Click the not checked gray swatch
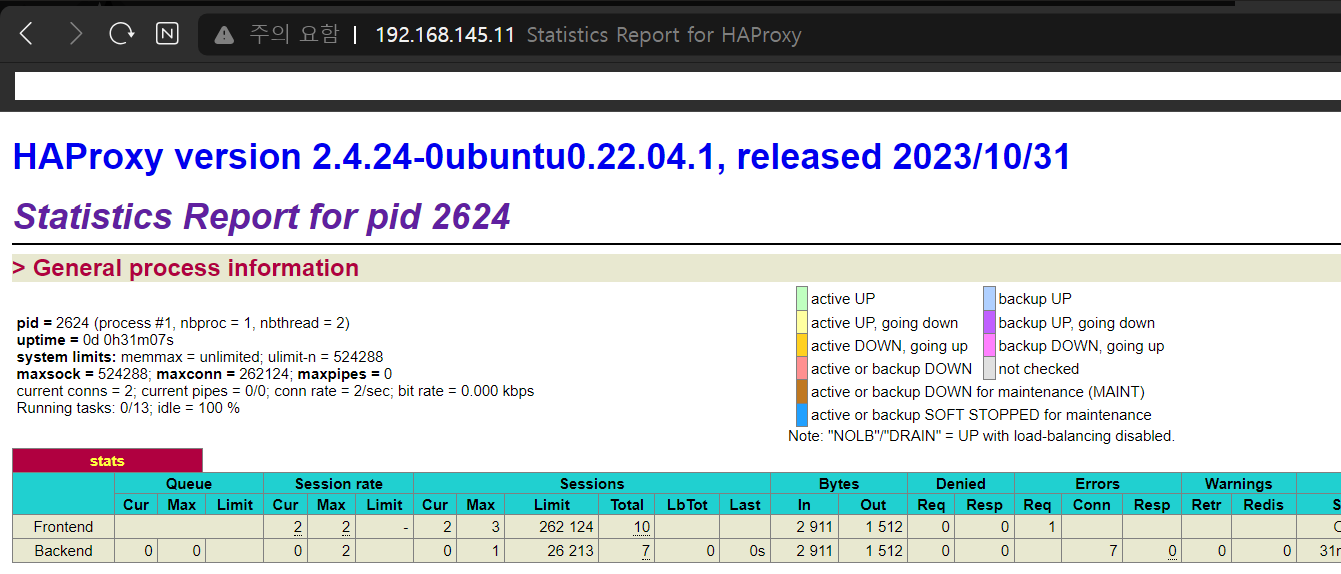 pyautogui.click(x=989, y=368)
